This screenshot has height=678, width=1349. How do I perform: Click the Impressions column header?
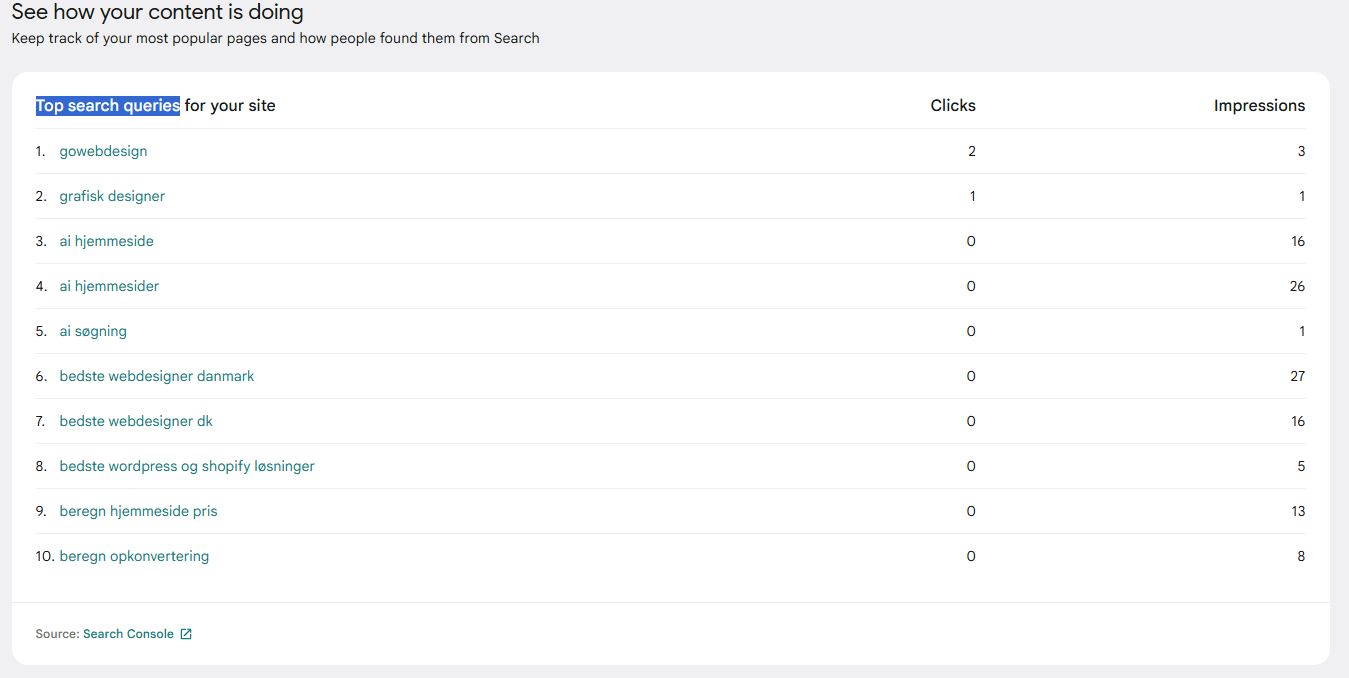point(1259,105)
